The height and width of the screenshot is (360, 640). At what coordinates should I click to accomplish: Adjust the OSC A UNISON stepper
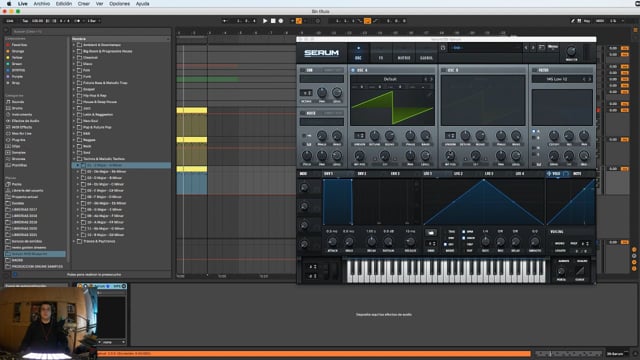pos(360,136)
